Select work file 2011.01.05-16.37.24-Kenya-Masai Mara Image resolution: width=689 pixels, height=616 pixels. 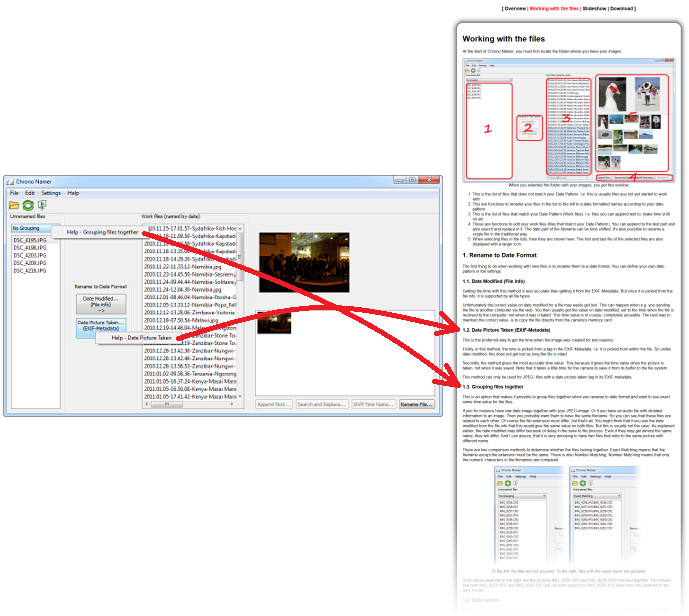pos(190,381)
